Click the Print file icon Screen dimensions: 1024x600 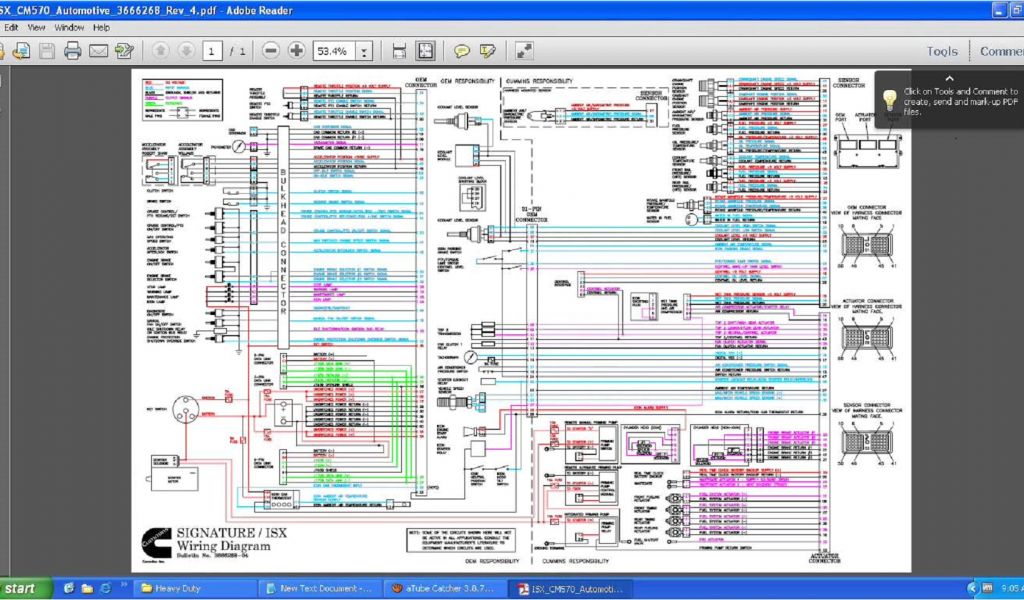tap(72, 51)
